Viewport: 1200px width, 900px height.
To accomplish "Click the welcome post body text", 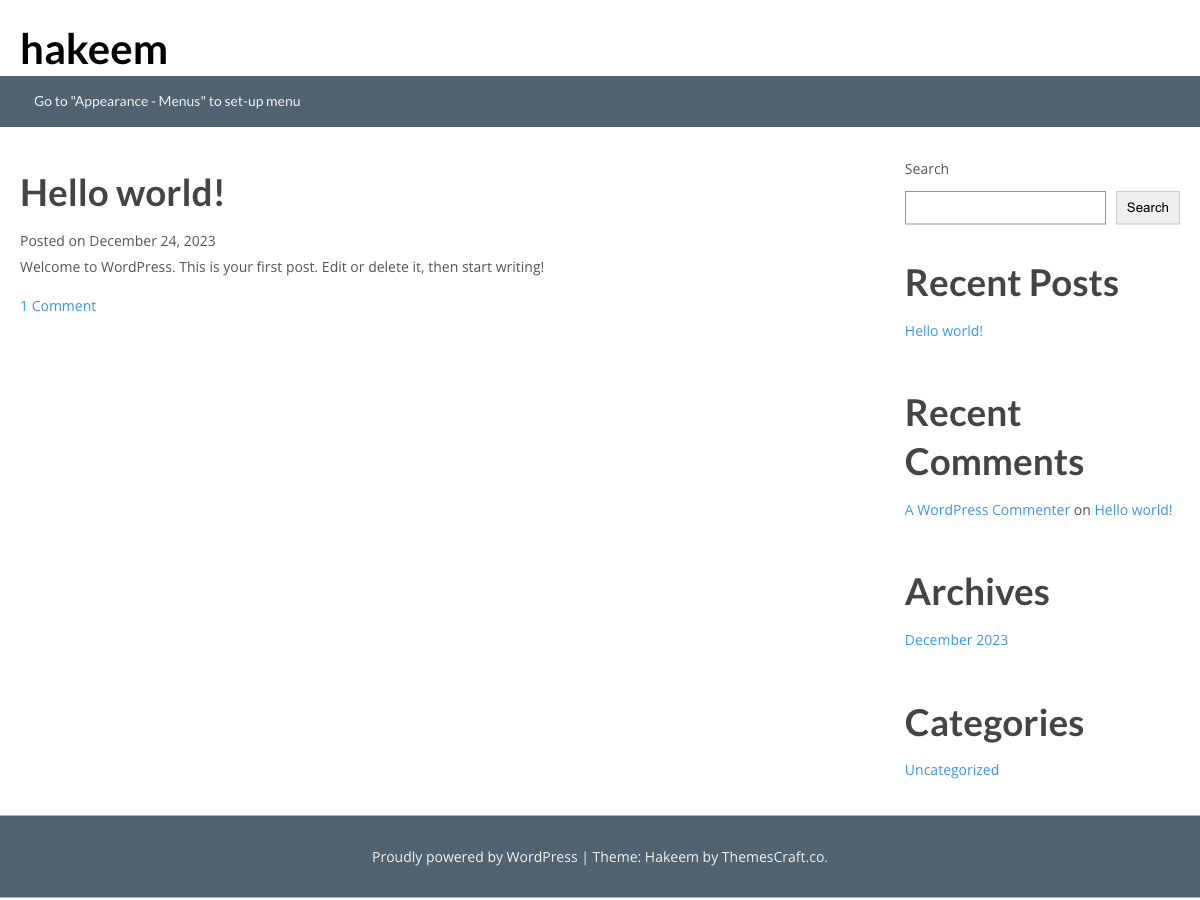I will pos(282,266).
